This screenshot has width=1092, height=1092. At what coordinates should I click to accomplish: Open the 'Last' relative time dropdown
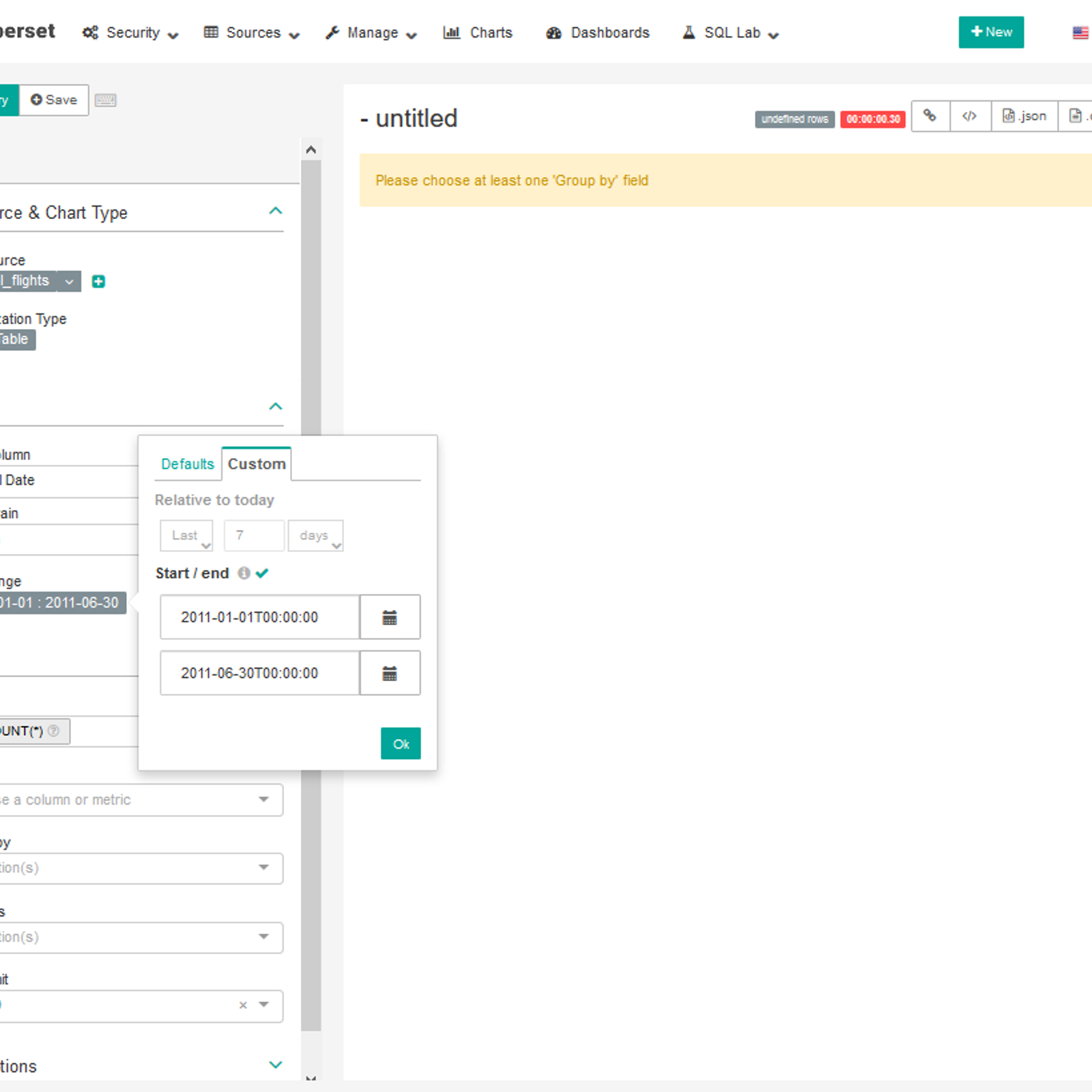tap(186, 535)
